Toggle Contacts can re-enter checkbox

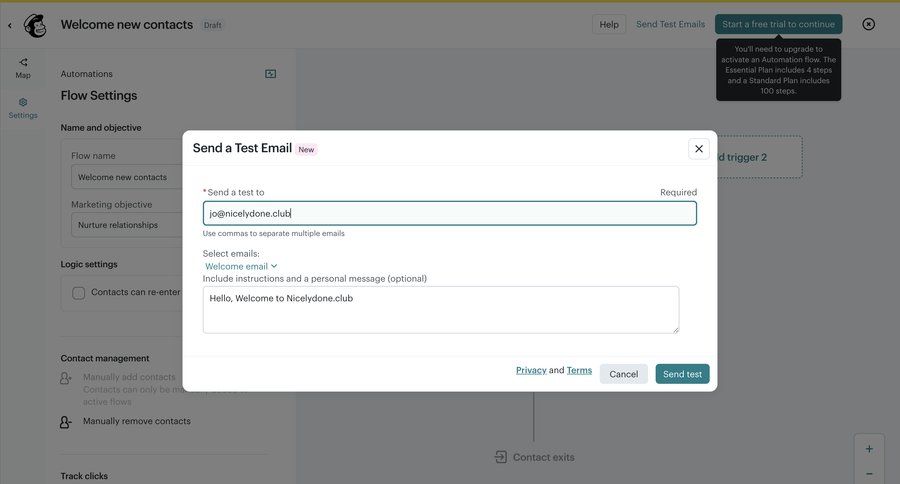tap(79, 293)
